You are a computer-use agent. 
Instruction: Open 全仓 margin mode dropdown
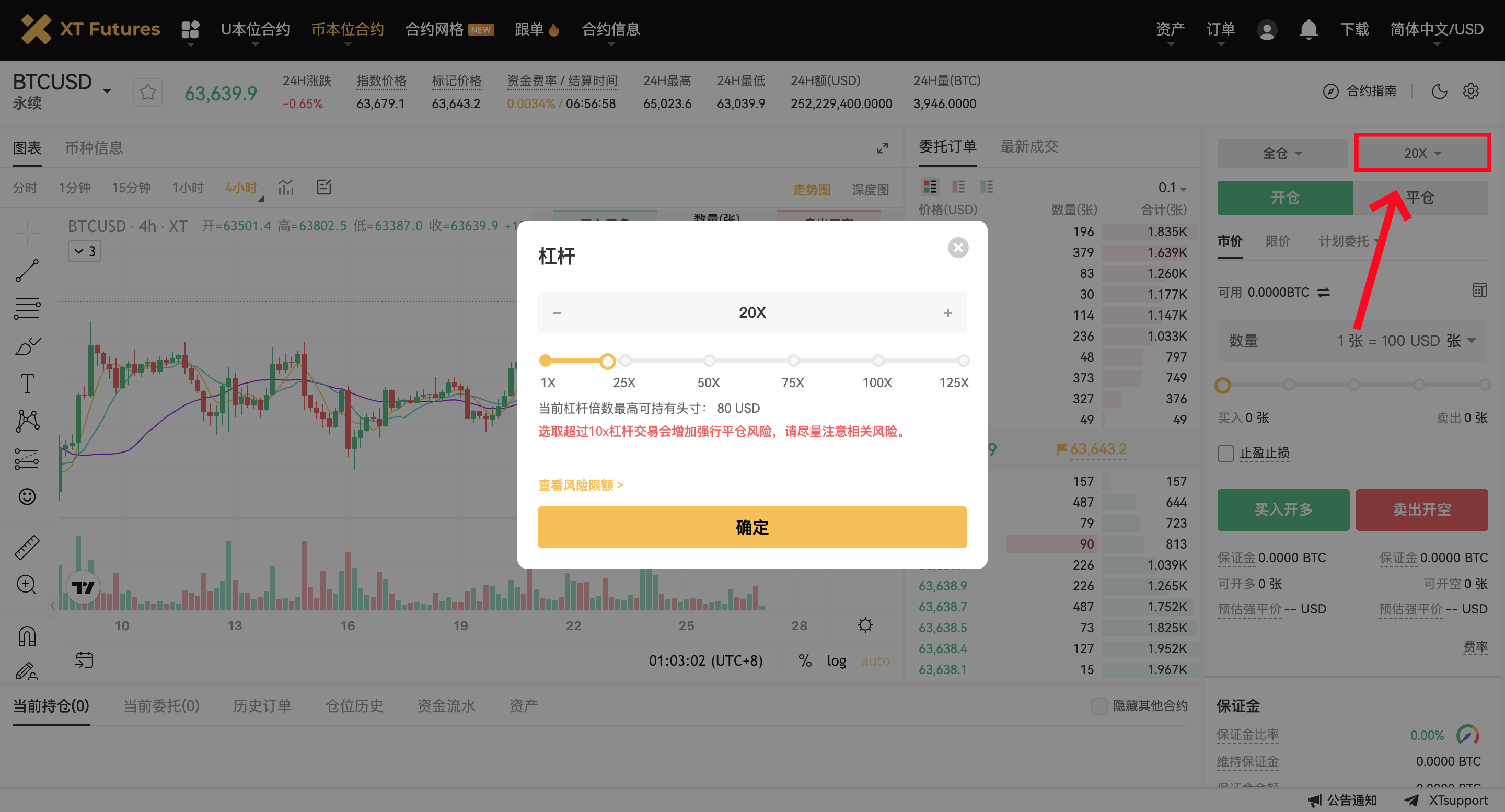click(1282, 153)
